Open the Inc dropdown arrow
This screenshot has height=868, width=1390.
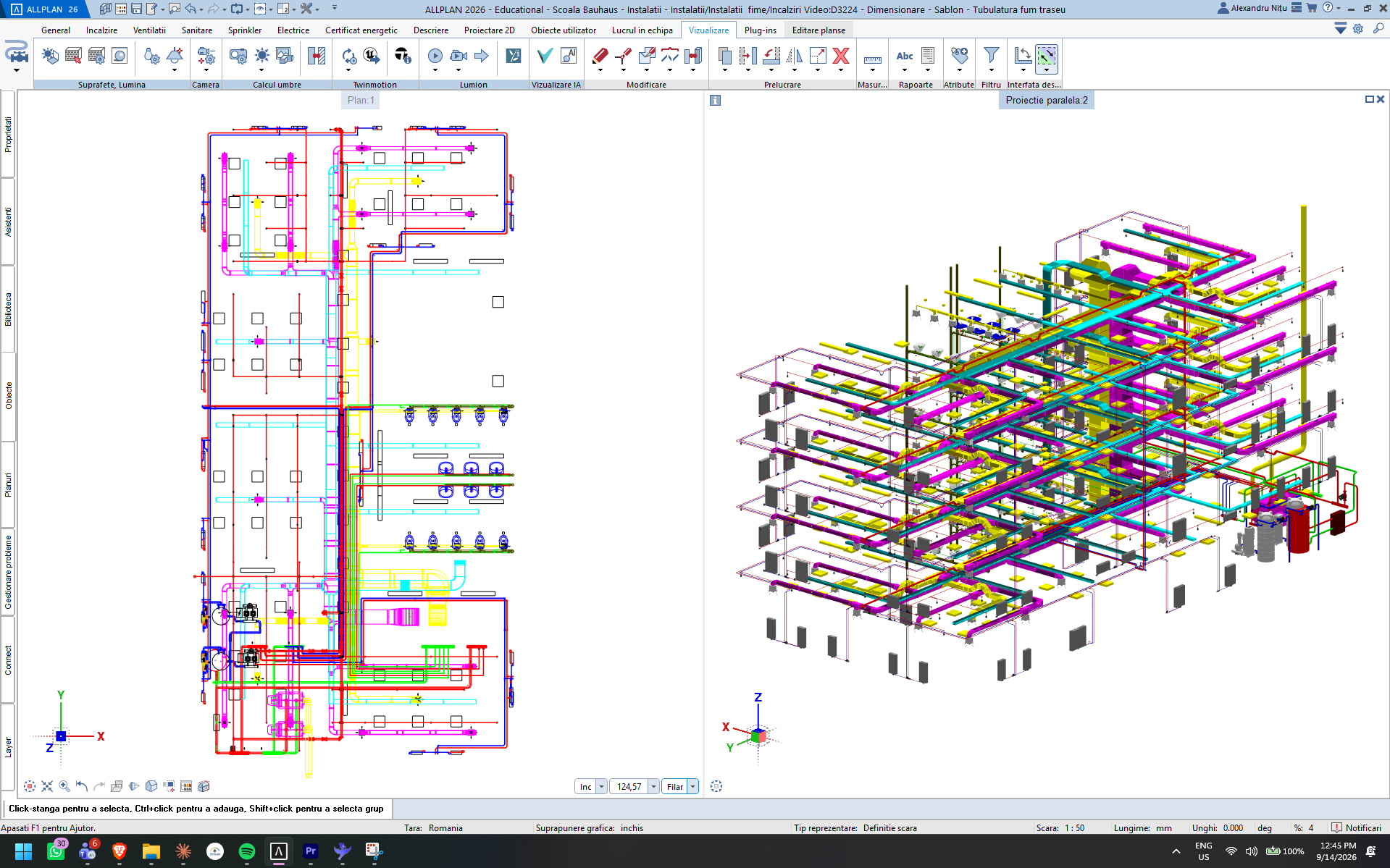[x=601, y=787]
